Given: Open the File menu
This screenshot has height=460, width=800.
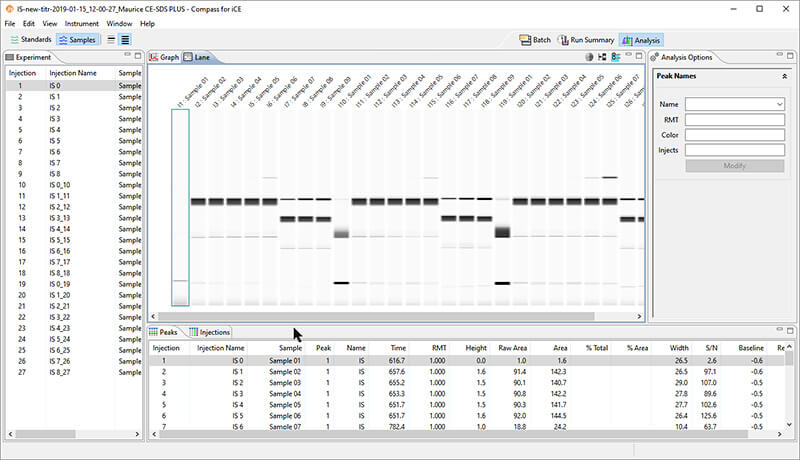Looking at the screenshot, I should pos(10,23).
